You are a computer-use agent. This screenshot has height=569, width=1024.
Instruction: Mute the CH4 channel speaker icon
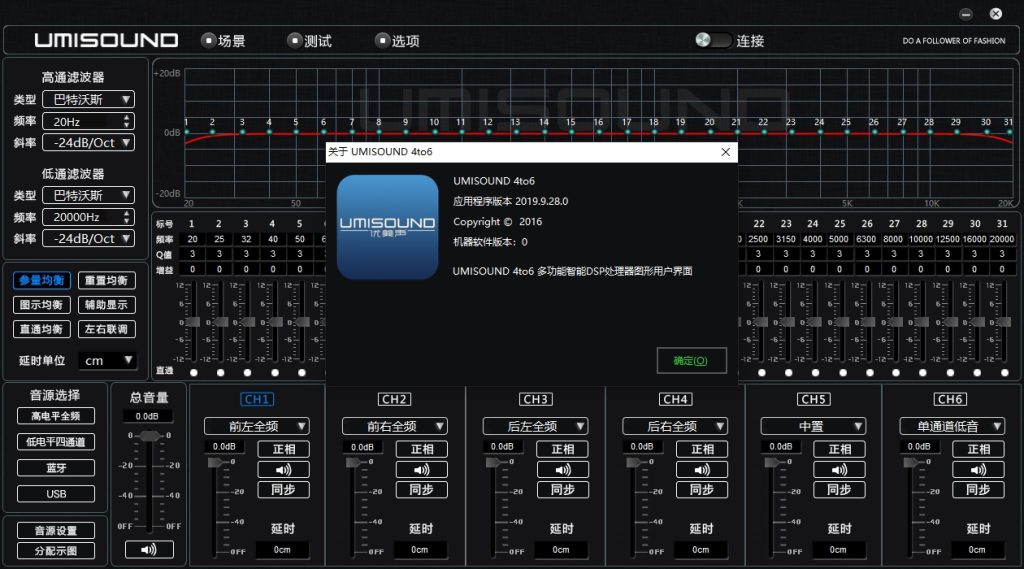pyautogui.click(x=702, y=470)
